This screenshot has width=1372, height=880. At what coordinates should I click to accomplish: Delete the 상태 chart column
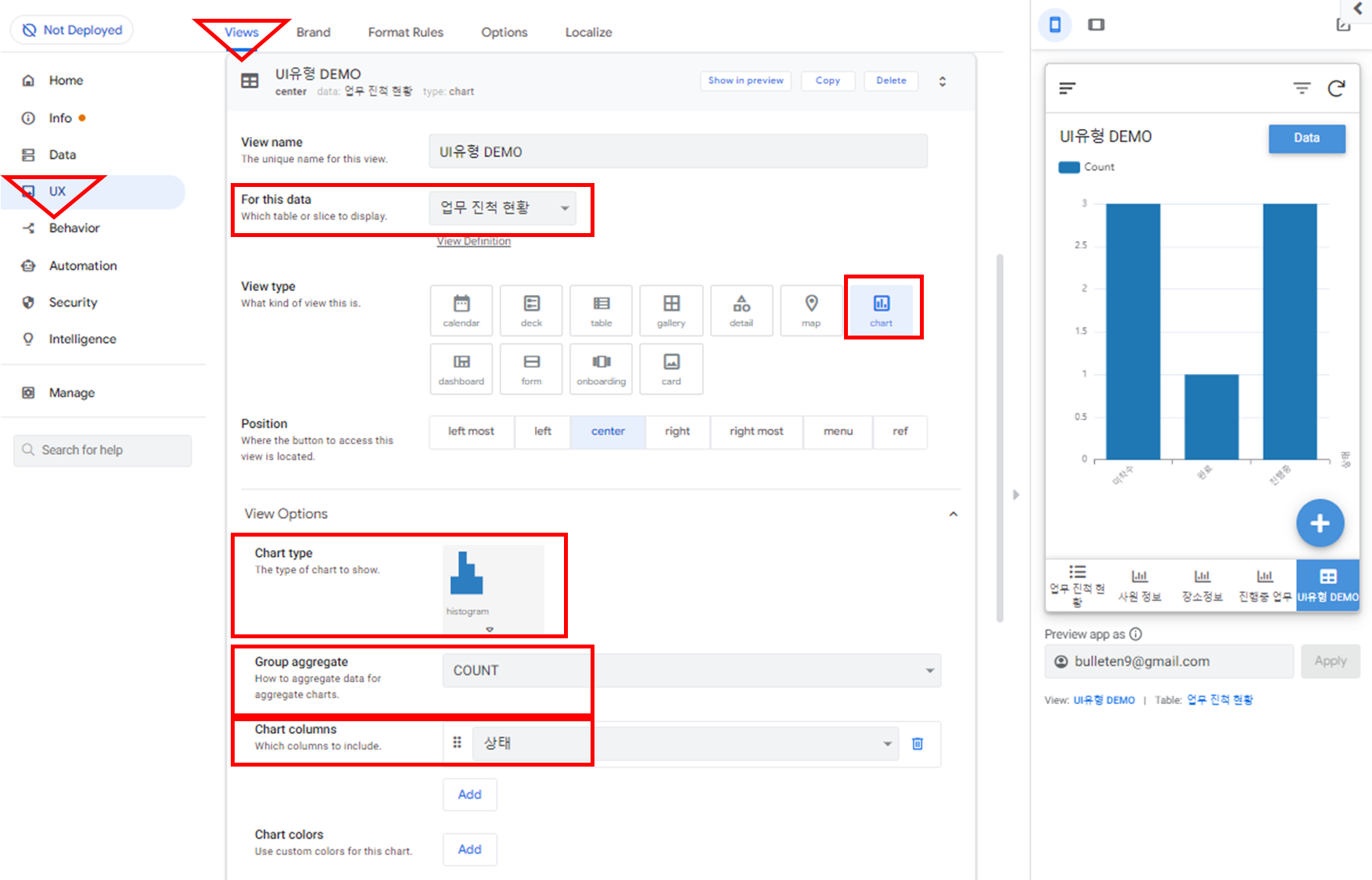click(918, 743)
